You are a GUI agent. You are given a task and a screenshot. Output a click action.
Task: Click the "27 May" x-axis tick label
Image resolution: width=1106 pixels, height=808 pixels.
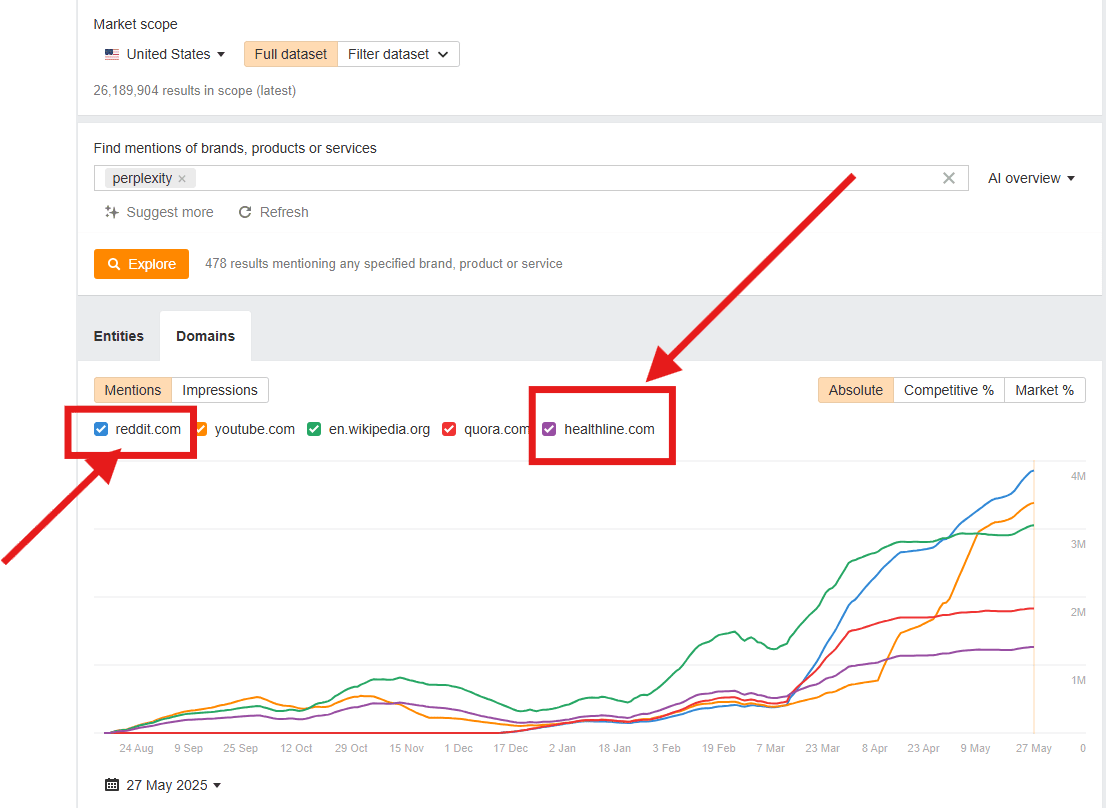(1033, 748)
